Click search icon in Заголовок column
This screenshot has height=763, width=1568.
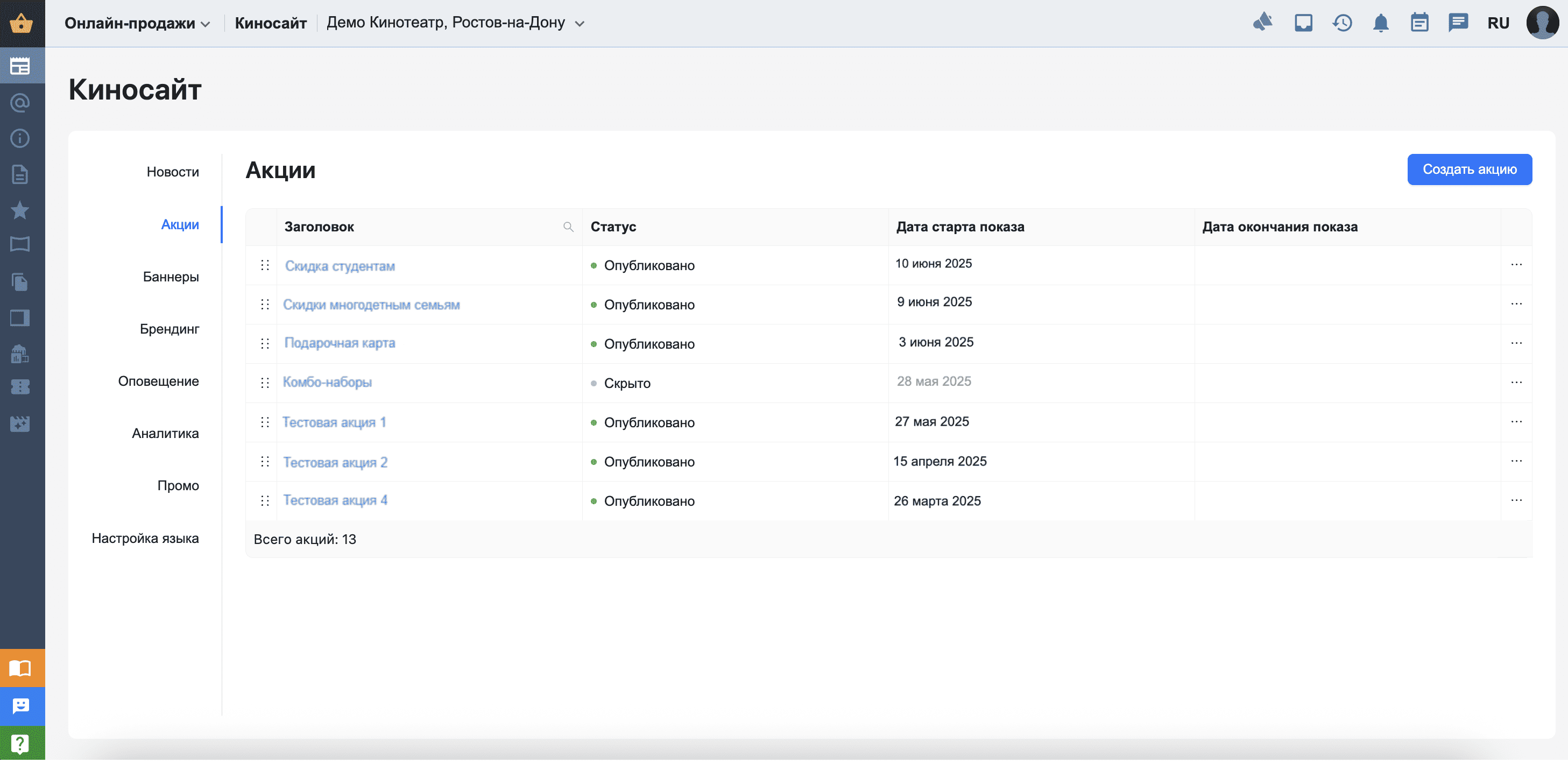point(568,227)
